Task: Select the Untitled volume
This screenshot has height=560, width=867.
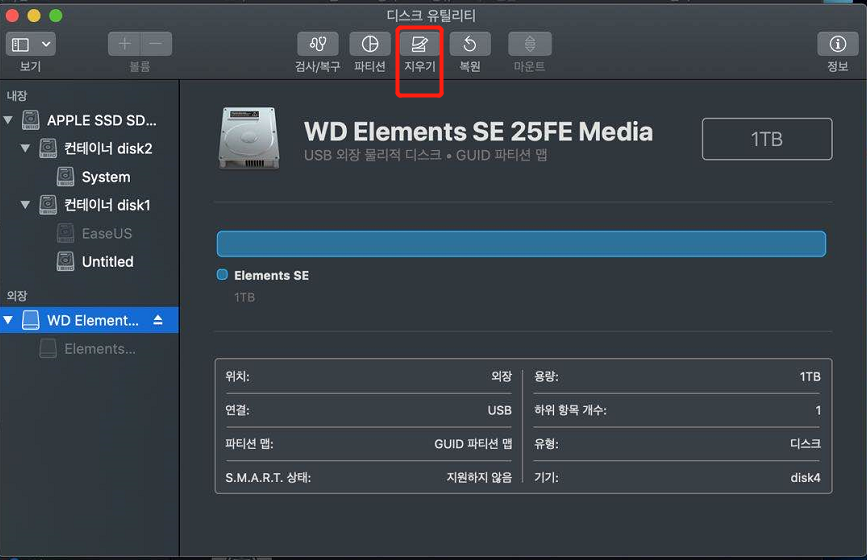Action: coord(107,261)
